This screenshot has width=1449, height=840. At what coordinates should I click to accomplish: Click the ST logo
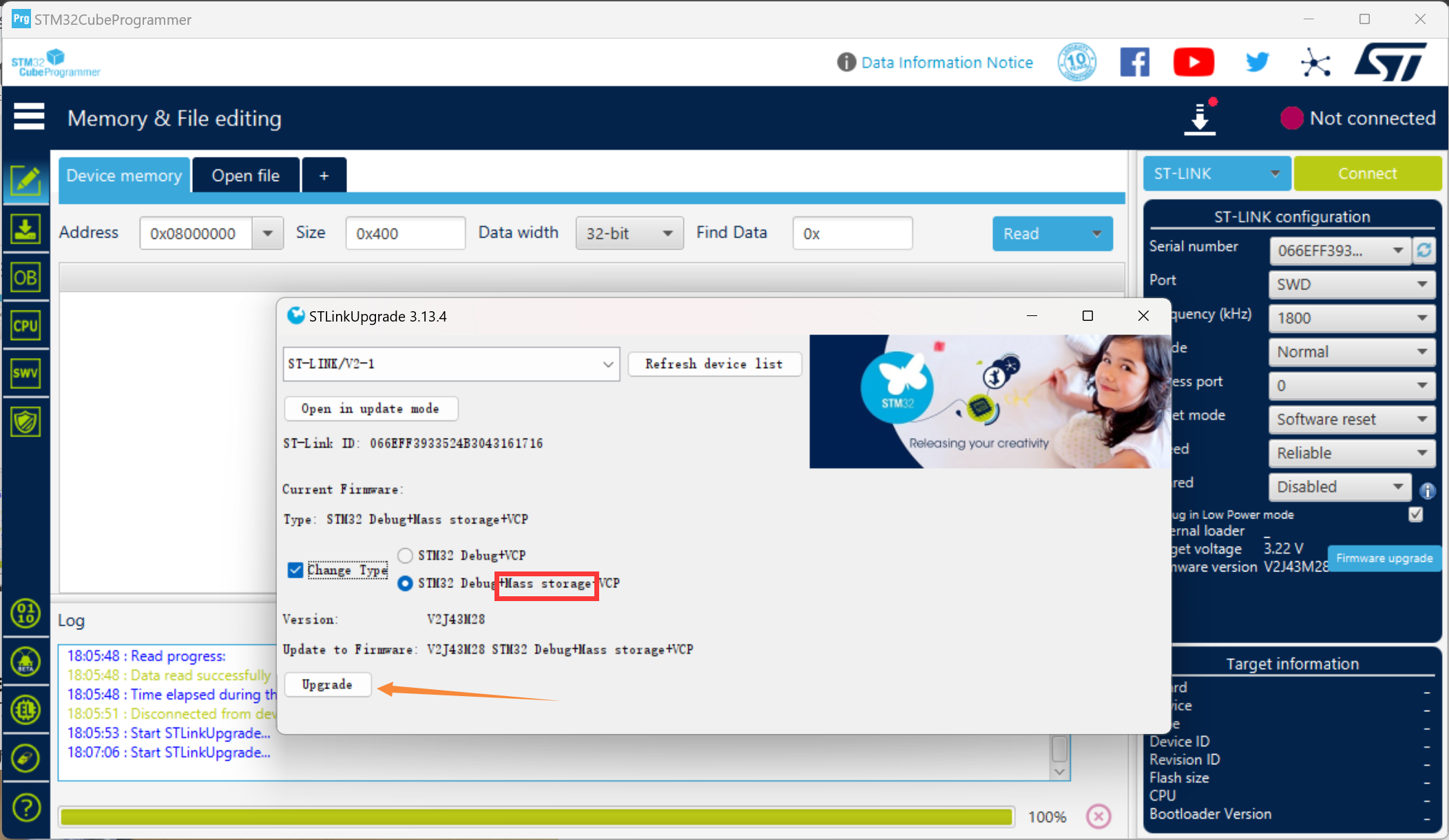click(1390, 62)
